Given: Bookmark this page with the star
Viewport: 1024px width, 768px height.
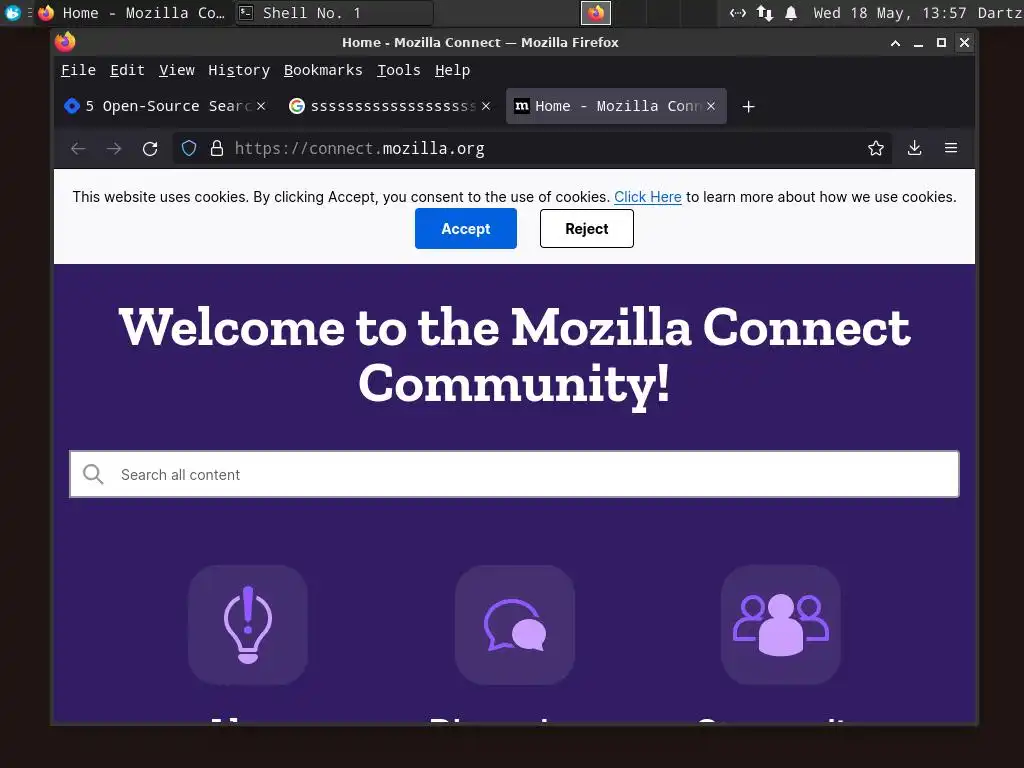Looking at the screenshot, I should point(876,148).
